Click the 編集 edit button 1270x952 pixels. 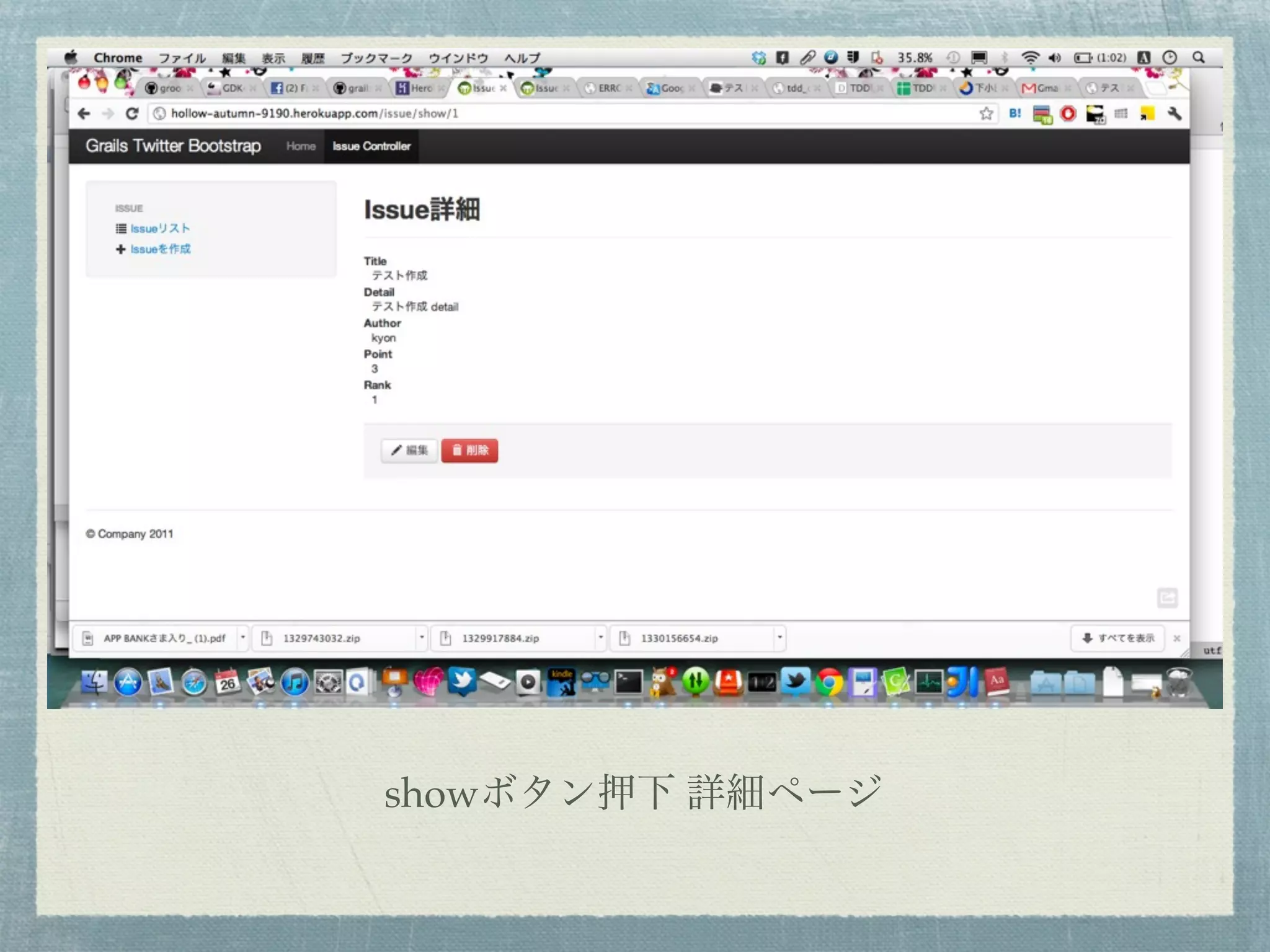pos(409,451)
